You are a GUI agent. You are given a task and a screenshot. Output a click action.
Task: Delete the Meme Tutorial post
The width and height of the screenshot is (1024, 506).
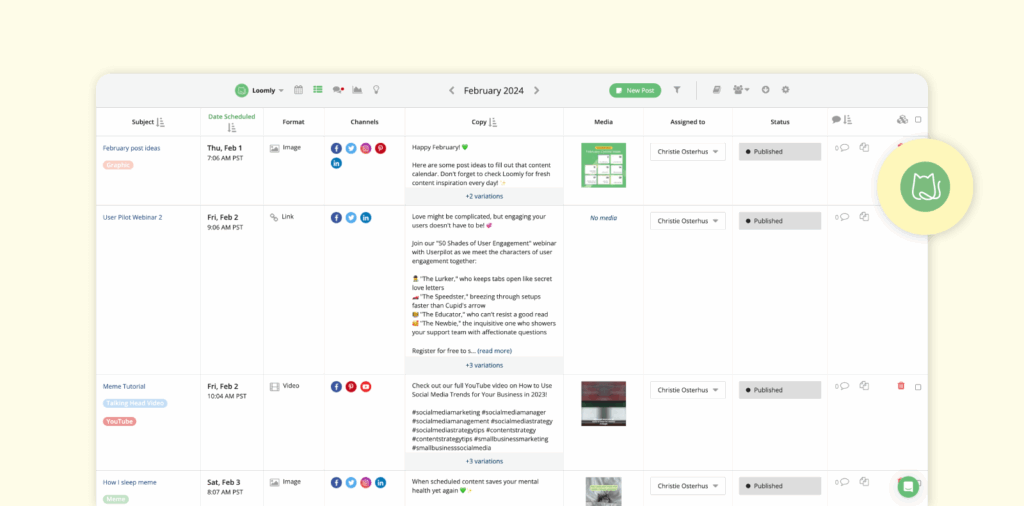click(901, 386)
